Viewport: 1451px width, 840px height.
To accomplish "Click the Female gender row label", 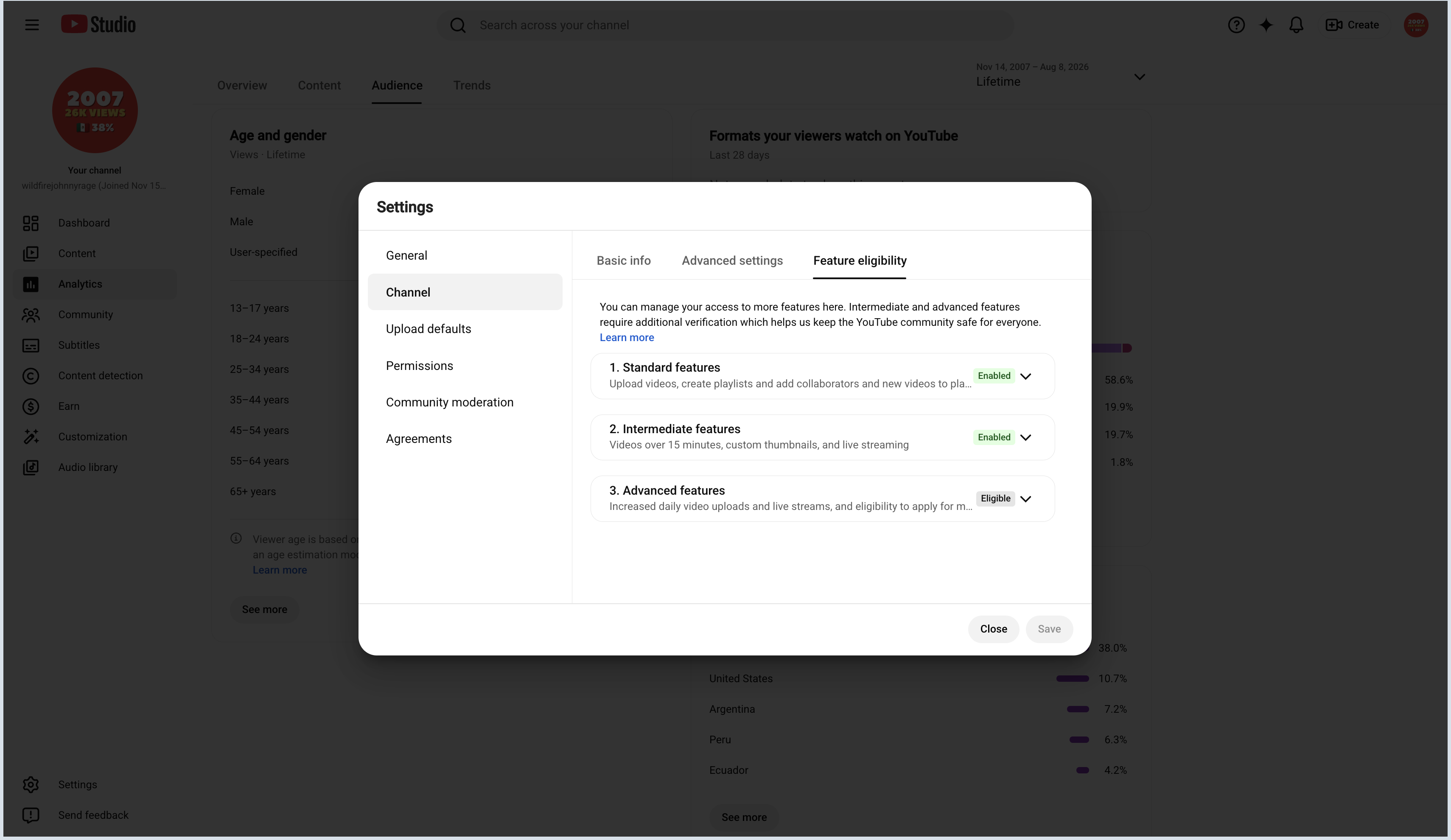I will click(247, 191).
